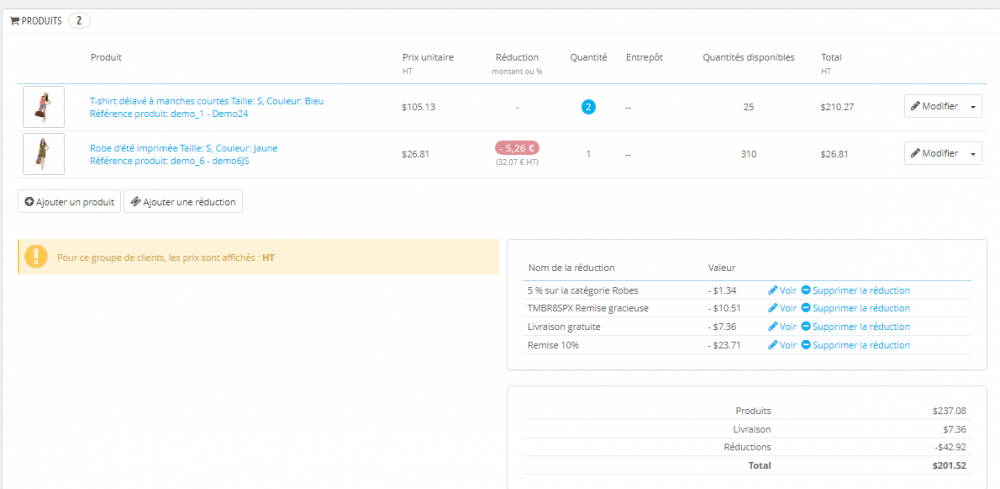Click Voir for Livraison gratuite
The width and height of the screenshot is (1000, 489).
[x=783, y=327]
